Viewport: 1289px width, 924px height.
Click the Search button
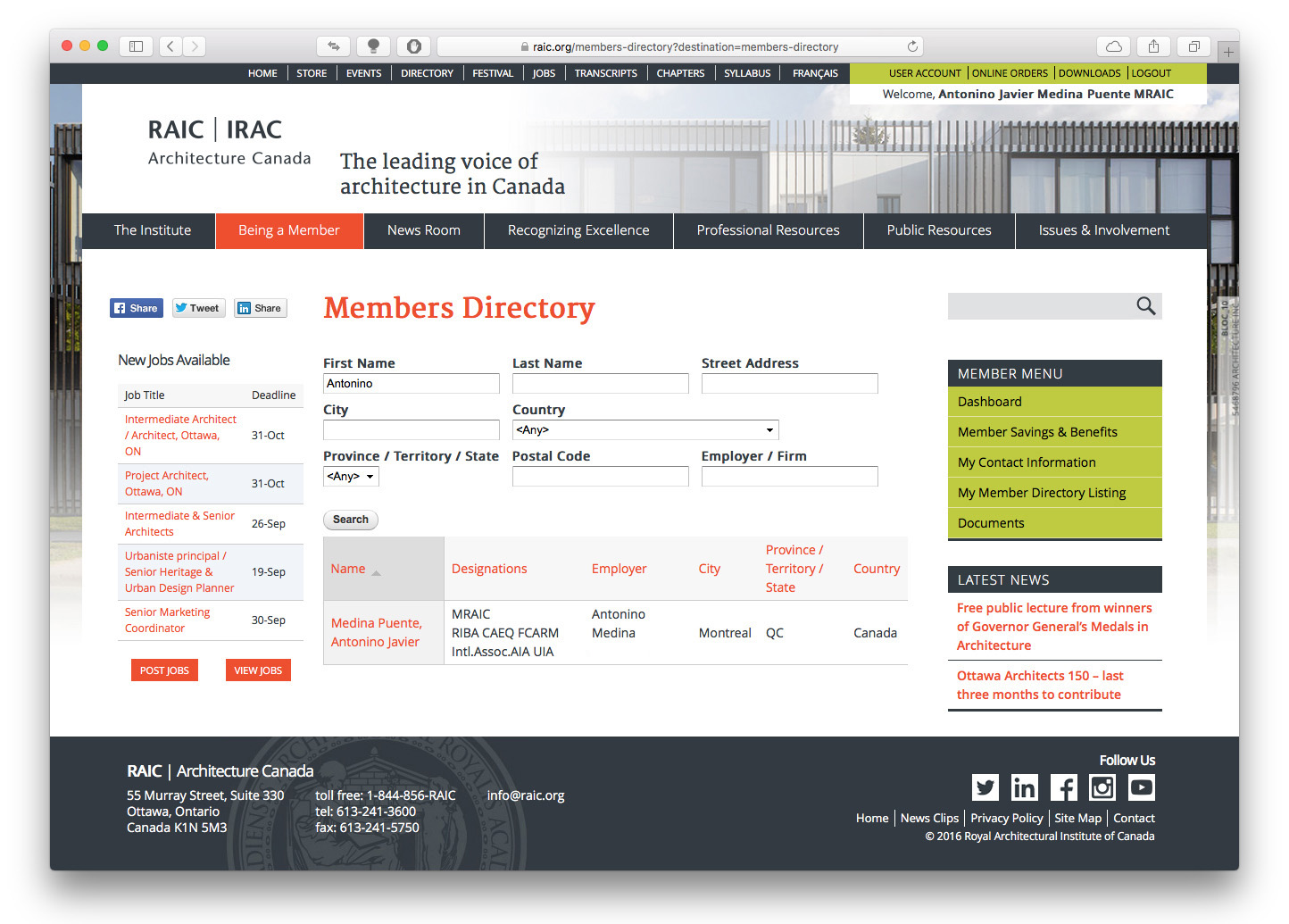[351, 520]
